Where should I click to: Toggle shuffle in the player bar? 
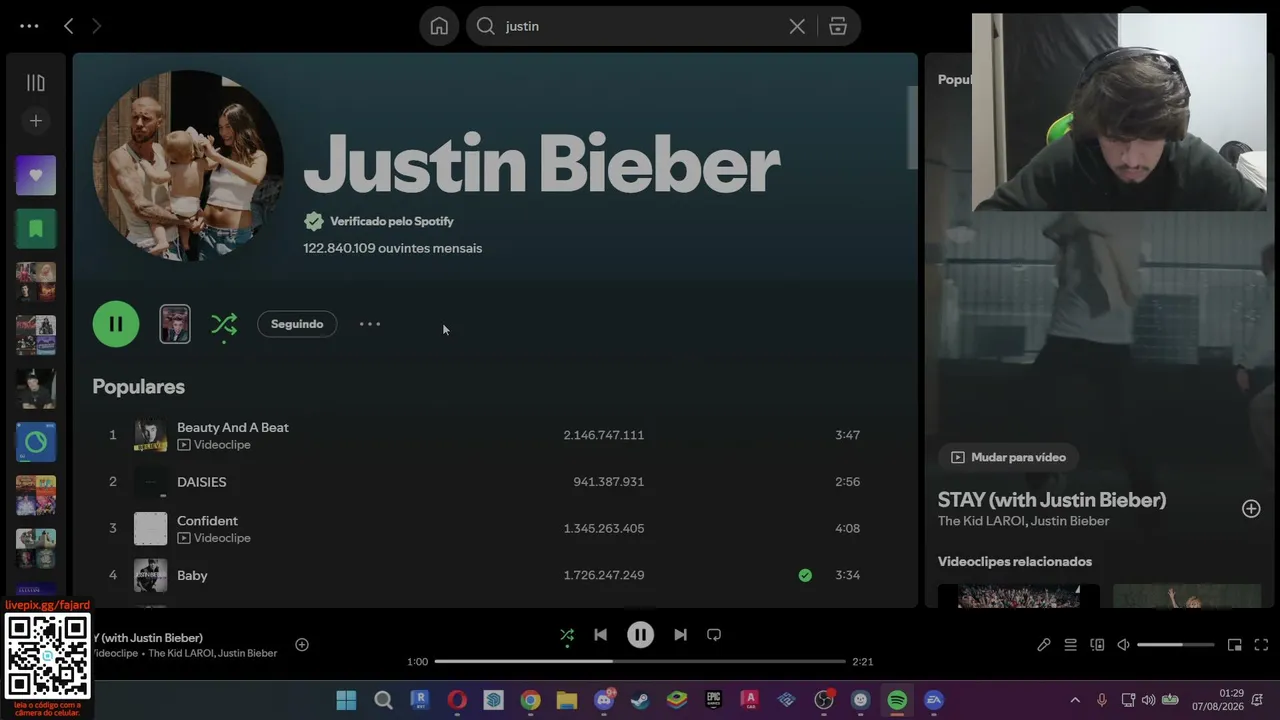(567, 635)
